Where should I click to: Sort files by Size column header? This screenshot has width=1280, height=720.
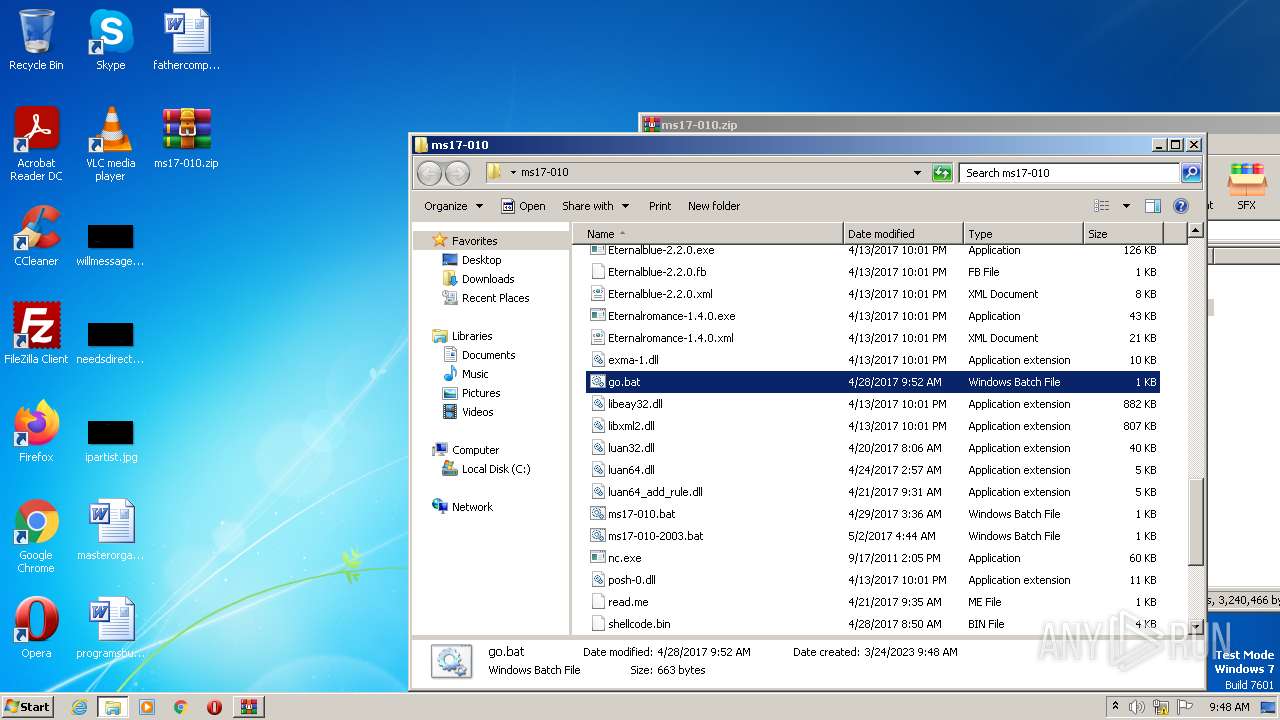pyautogui.click(x=1122, y=234)
